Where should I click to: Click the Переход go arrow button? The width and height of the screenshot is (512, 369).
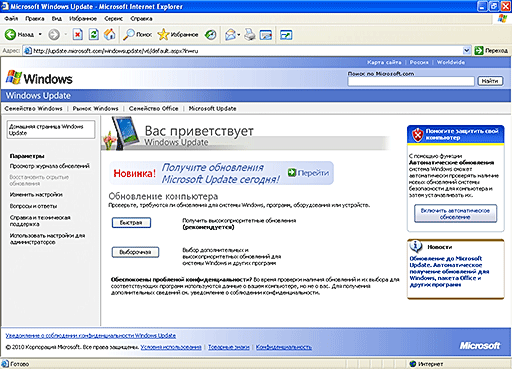492,51
